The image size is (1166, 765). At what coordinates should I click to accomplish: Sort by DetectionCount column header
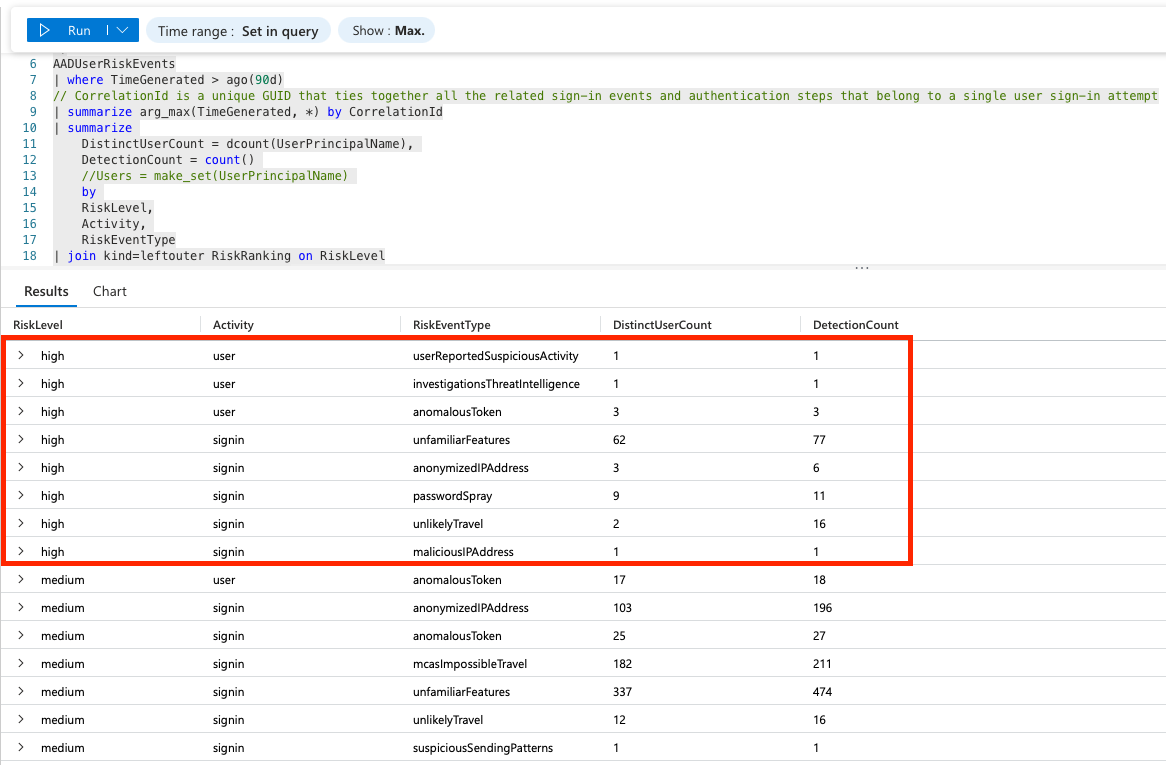point(855,325)
